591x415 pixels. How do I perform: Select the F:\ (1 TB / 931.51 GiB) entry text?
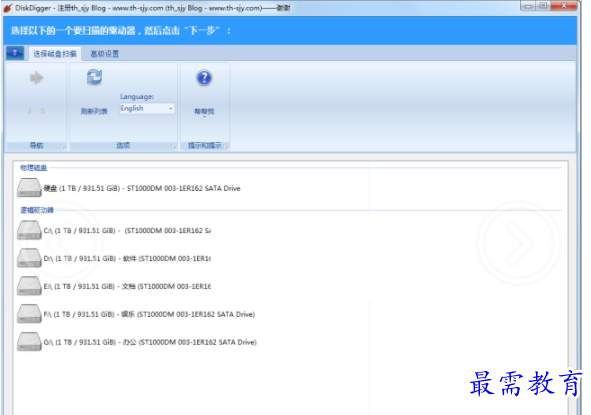149,314
